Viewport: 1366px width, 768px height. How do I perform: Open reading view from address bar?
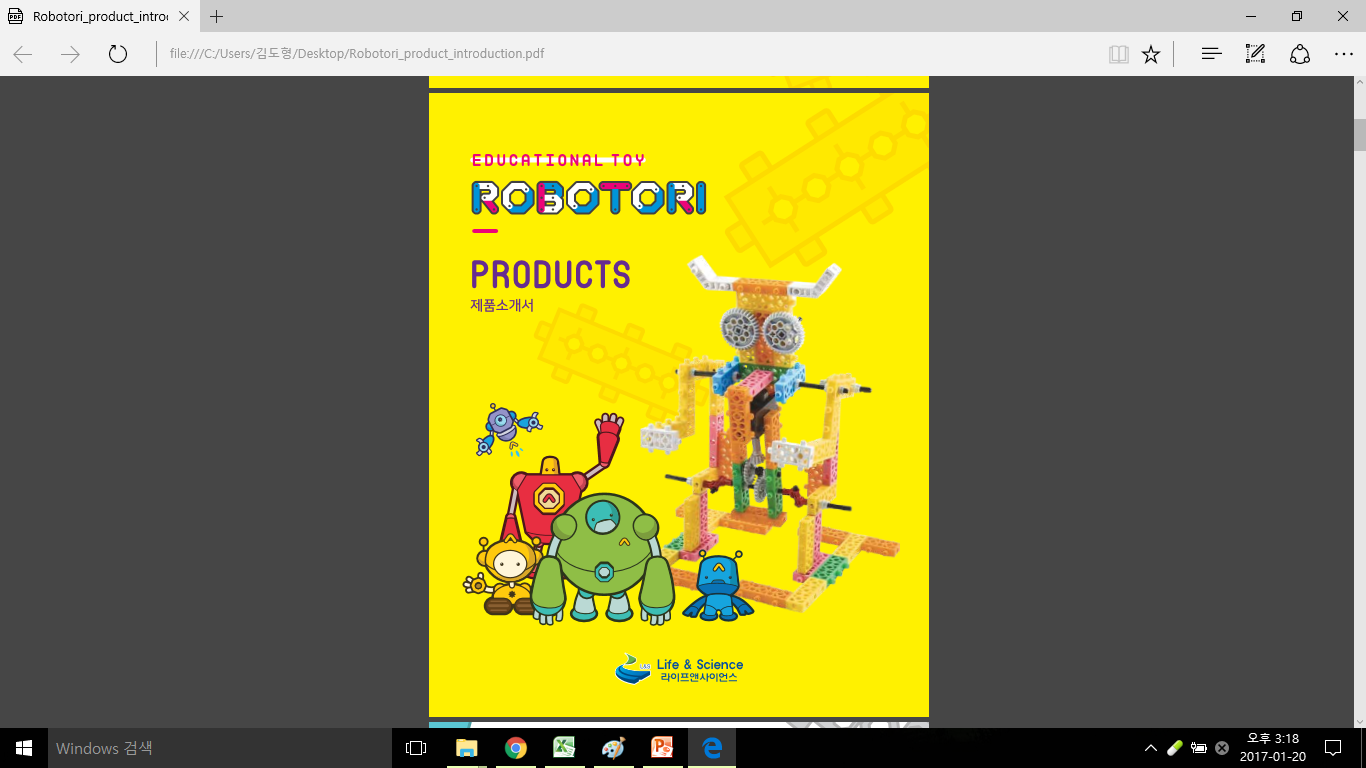[x=1119, y=54]
